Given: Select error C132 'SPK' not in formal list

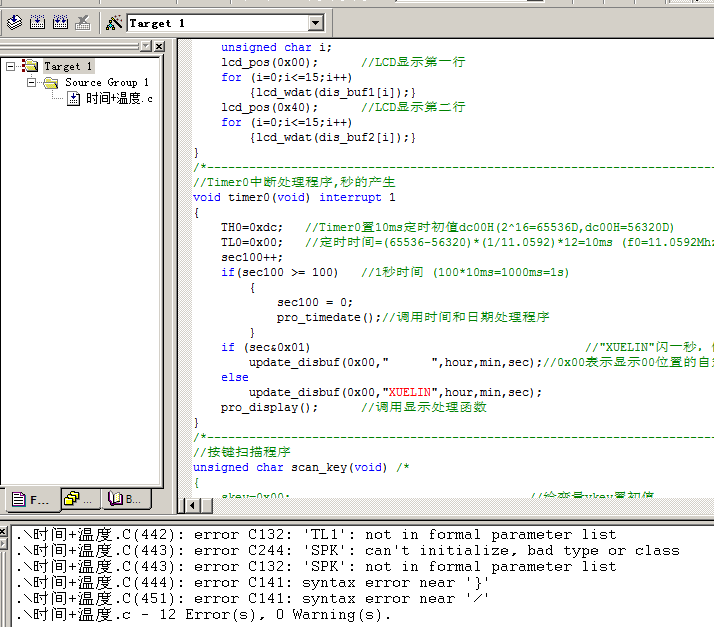Looking at the screenshot, I should (x=316, y=566).
